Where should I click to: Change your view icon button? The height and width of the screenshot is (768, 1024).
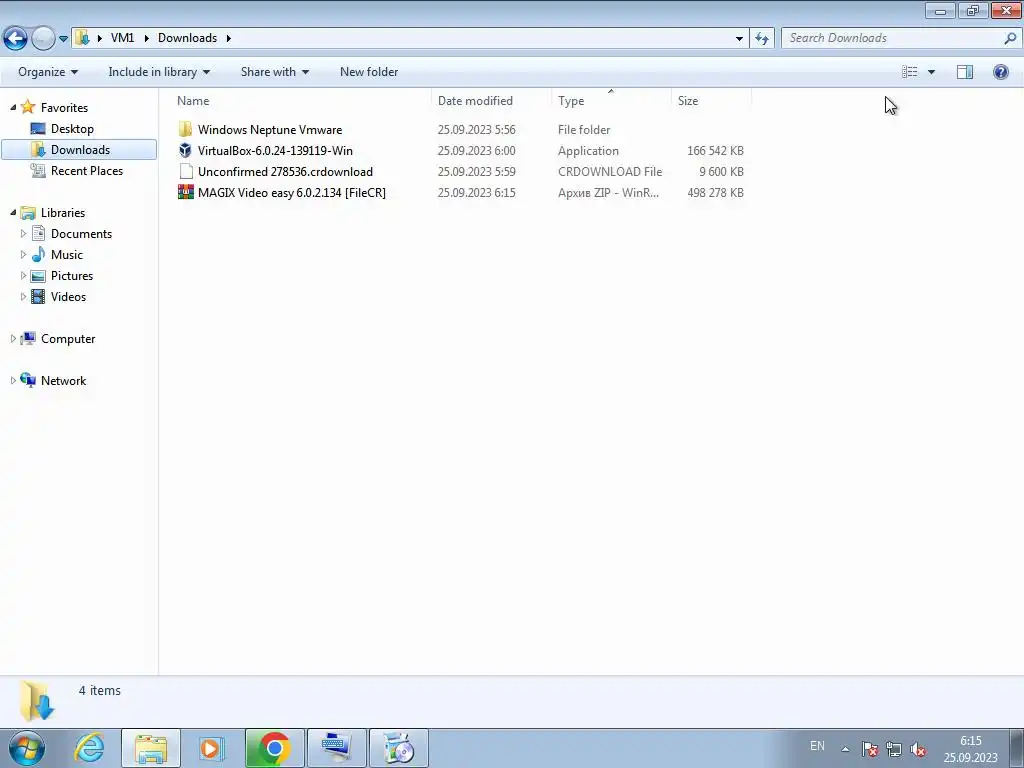910,72
